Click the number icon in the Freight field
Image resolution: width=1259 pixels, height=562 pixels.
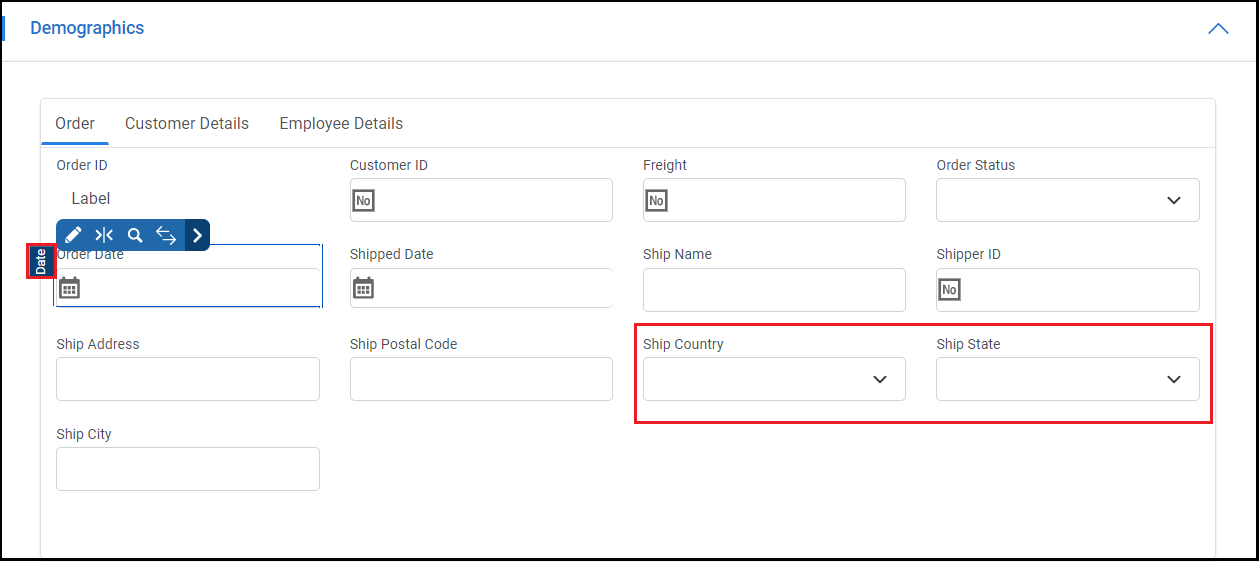656,201
